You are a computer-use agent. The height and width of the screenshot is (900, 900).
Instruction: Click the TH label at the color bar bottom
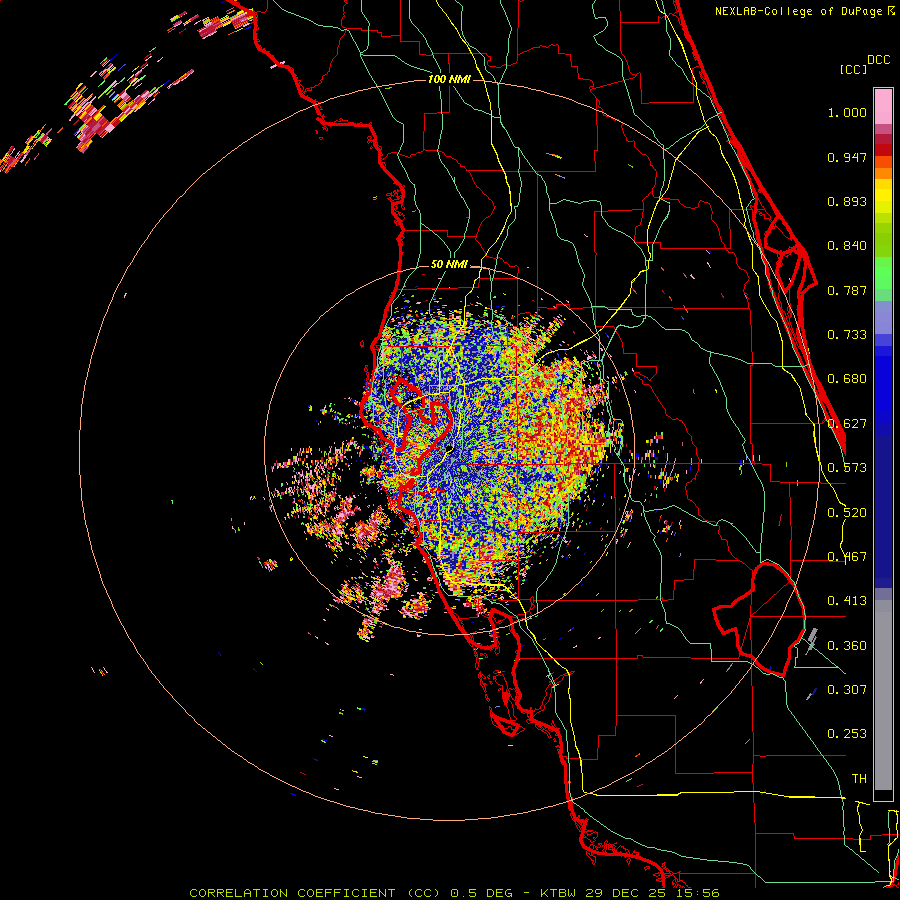tap(859, 779)
